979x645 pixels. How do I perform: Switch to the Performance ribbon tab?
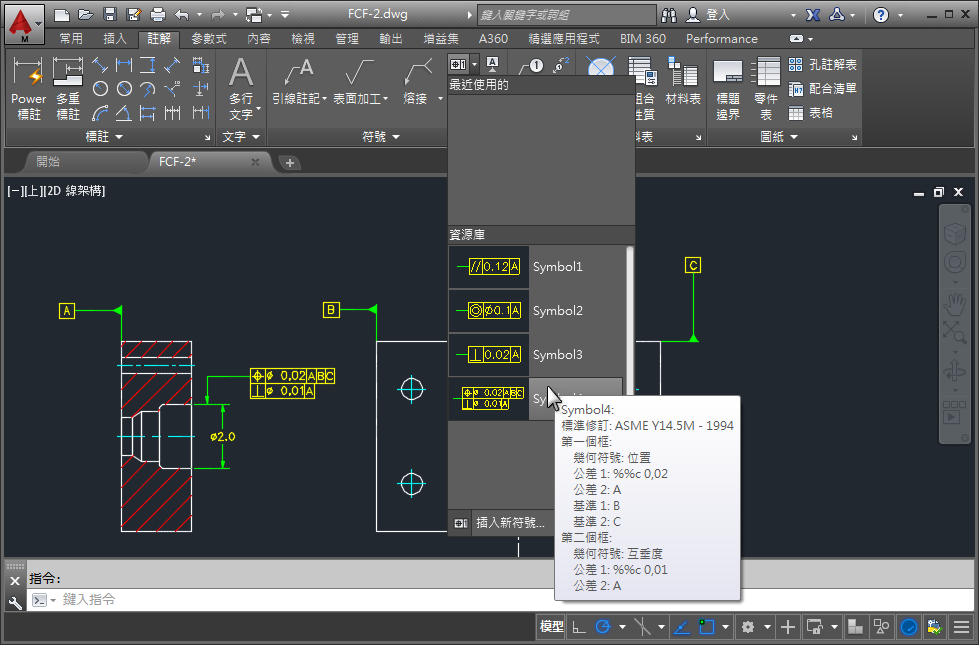click(722, 39)
